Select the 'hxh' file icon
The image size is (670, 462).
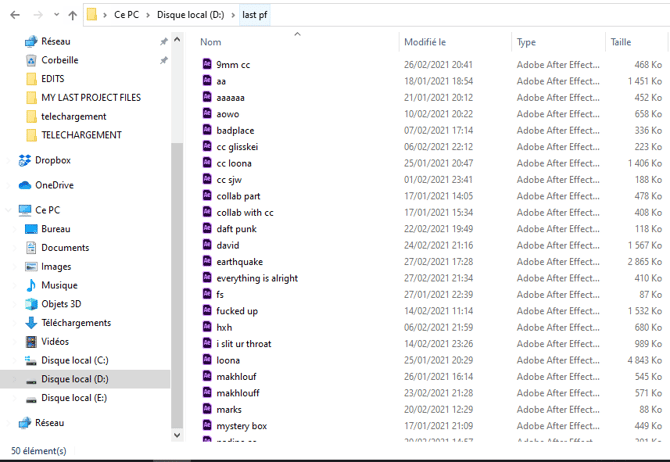207,327
